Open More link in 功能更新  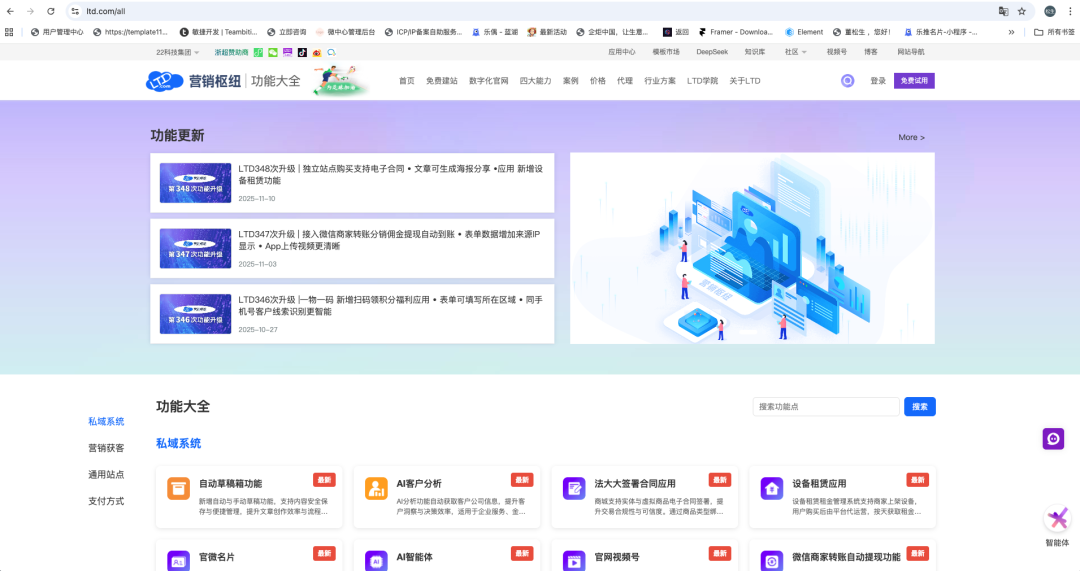pyautogui.click(x=911, y=137)
